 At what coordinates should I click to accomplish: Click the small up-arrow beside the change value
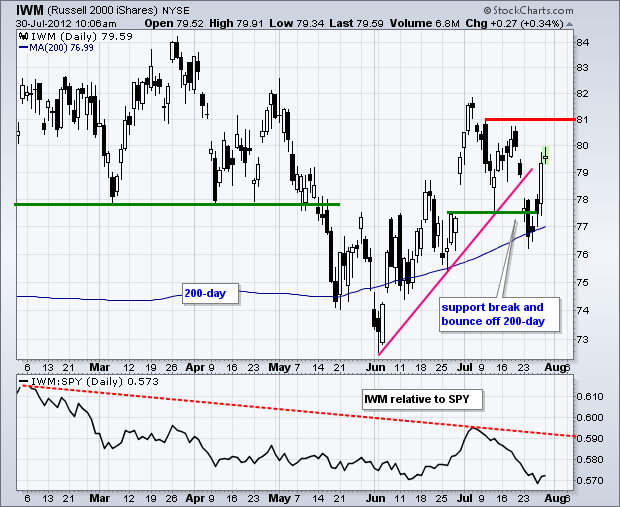(x=569, y=24)
